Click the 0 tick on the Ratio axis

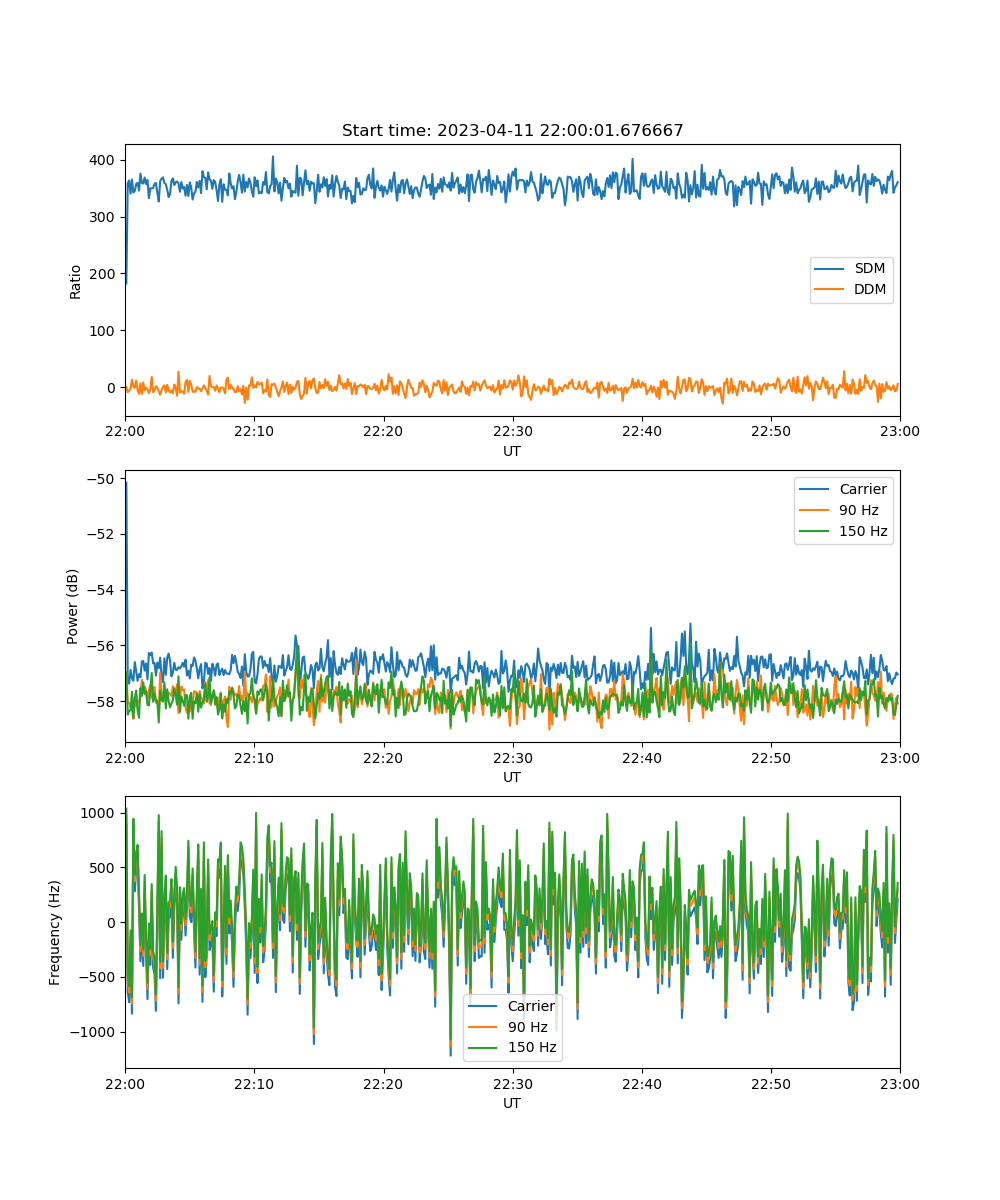click(112, 388)
